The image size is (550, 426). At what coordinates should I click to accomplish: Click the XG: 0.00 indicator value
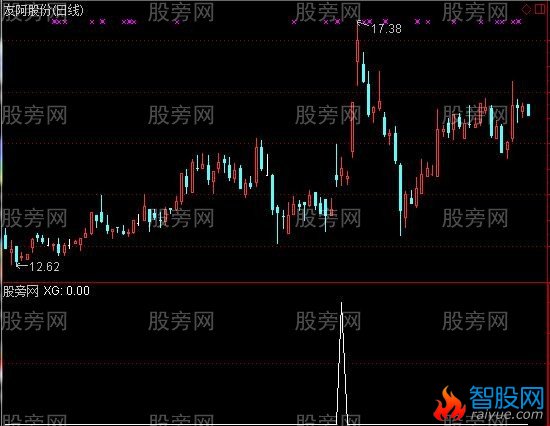(x=67, y=291)
